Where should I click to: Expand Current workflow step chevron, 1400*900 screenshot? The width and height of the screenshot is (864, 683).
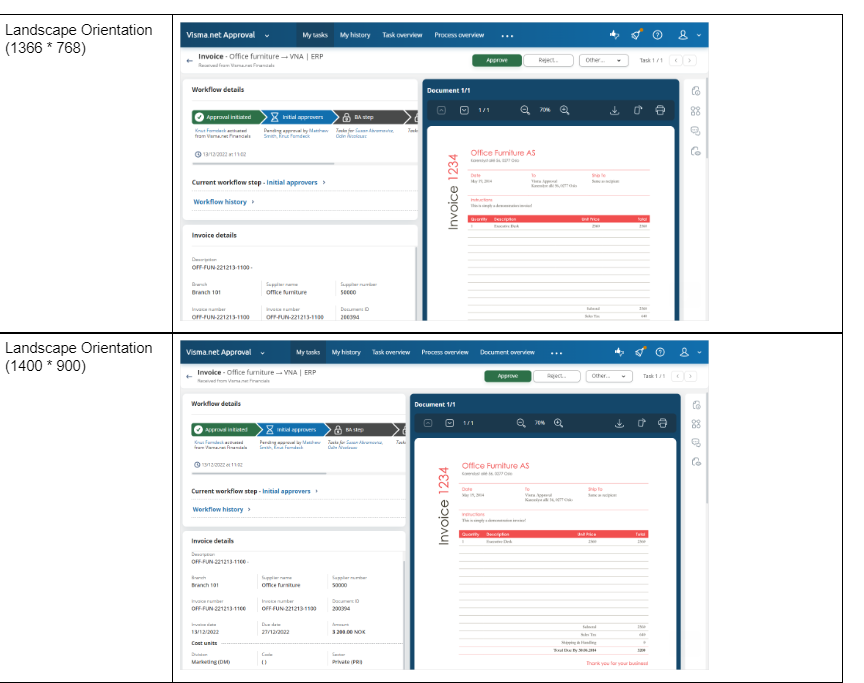(x=317, y=491)
